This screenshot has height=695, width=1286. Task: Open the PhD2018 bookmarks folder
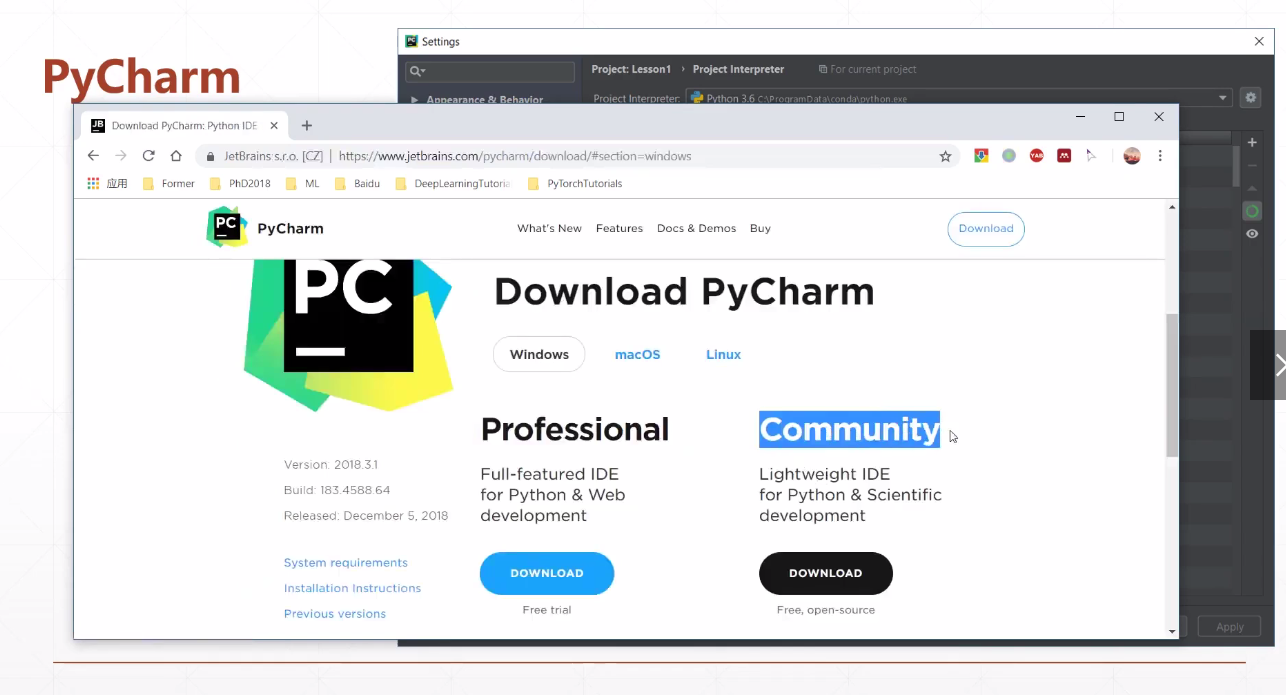pos(240,183)
